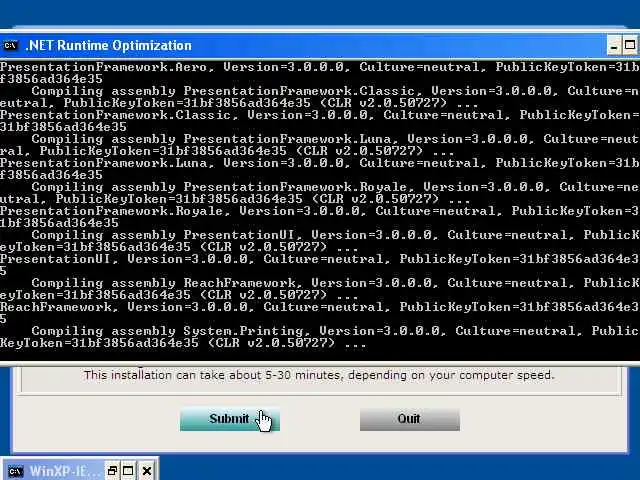This screenshot has width=640, height=480.
Task: Click the 'Compiling assembly System.Printing' line
Action: click(x=335, y=331)
